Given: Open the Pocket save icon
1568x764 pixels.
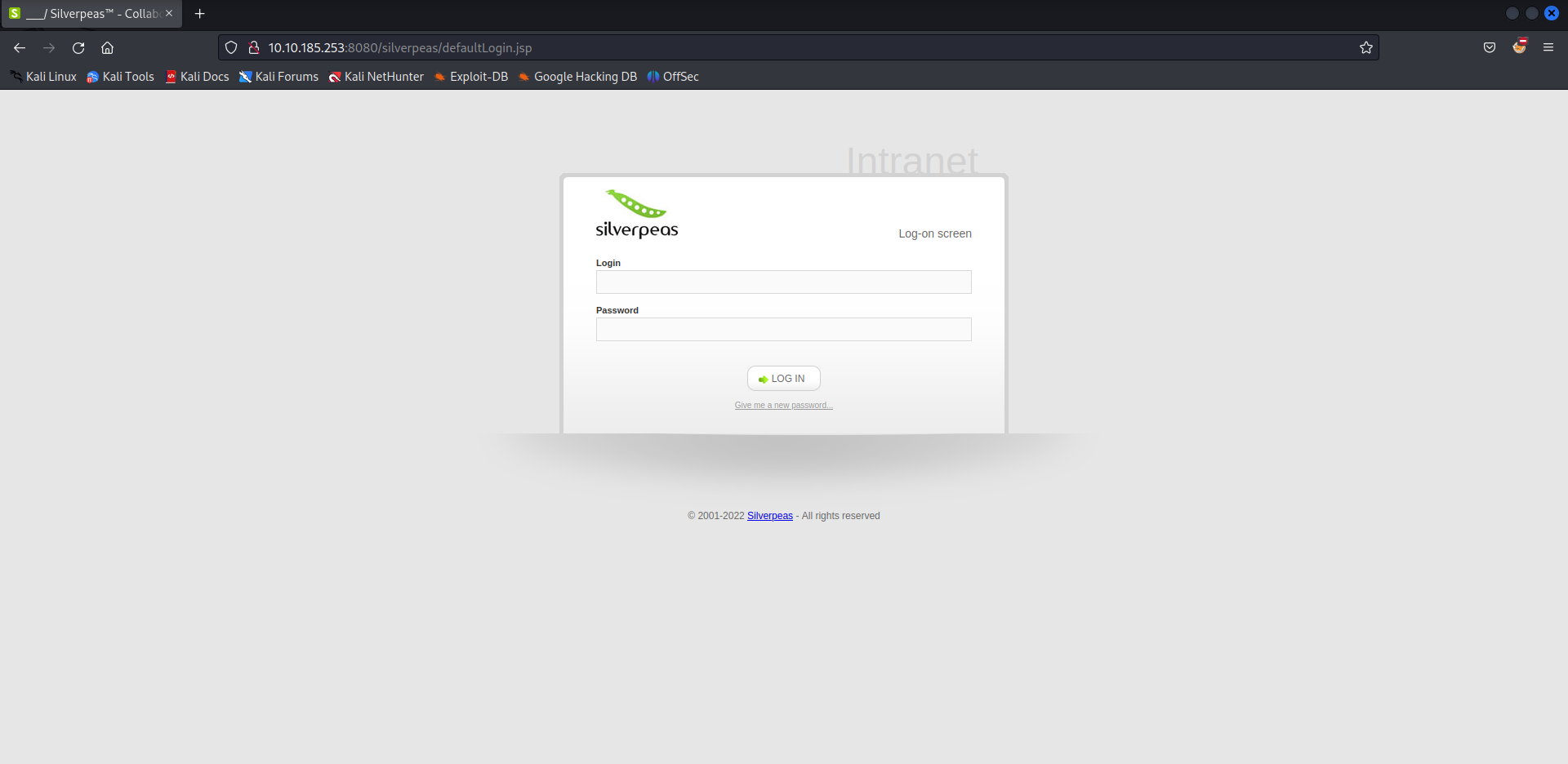Looking at the screenshot, I should (x=1490, y=48).
